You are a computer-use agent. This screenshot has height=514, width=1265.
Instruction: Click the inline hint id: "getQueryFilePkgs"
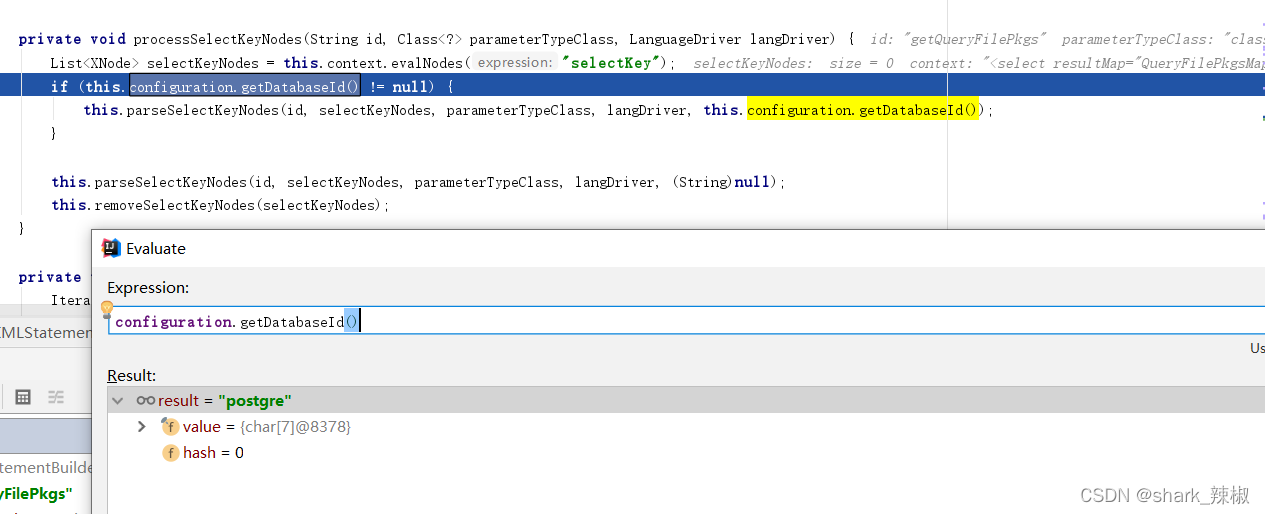tap(958, 39)
